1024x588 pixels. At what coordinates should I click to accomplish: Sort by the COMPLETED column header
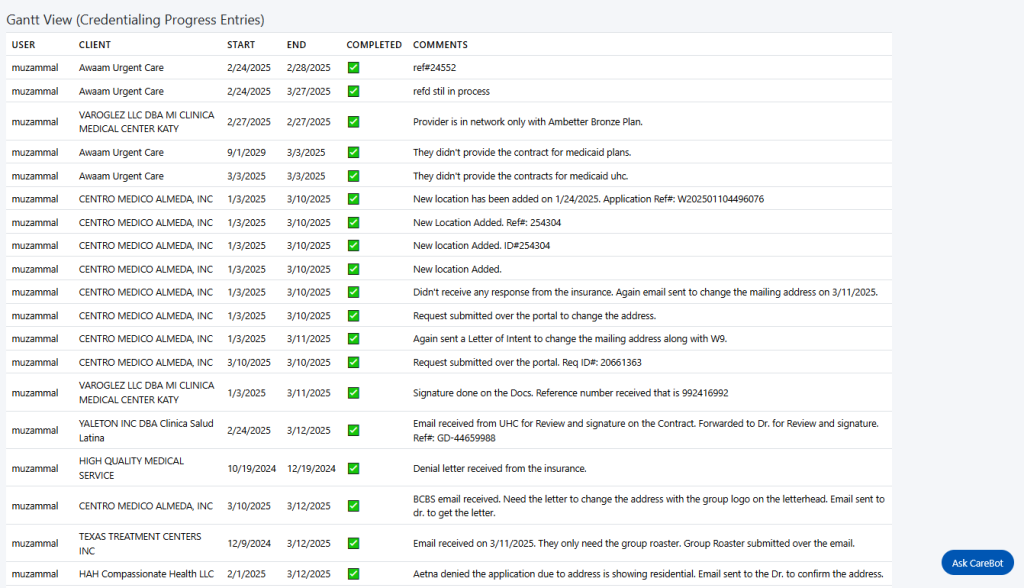374,44
